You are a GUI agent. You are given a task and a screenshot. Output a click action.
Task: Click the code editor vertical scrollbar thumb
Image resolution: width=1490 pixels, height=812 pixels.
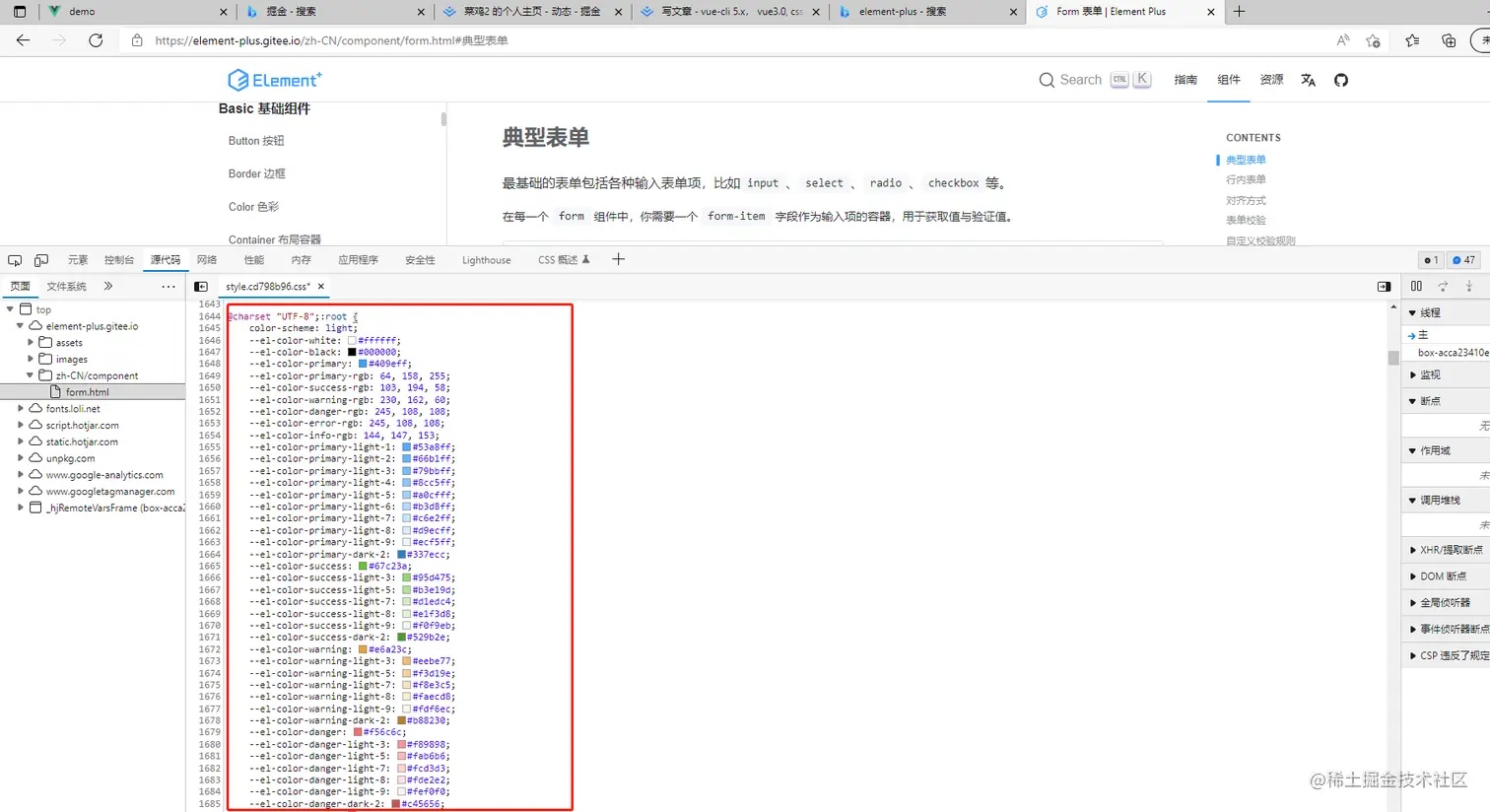[1393, 358]
